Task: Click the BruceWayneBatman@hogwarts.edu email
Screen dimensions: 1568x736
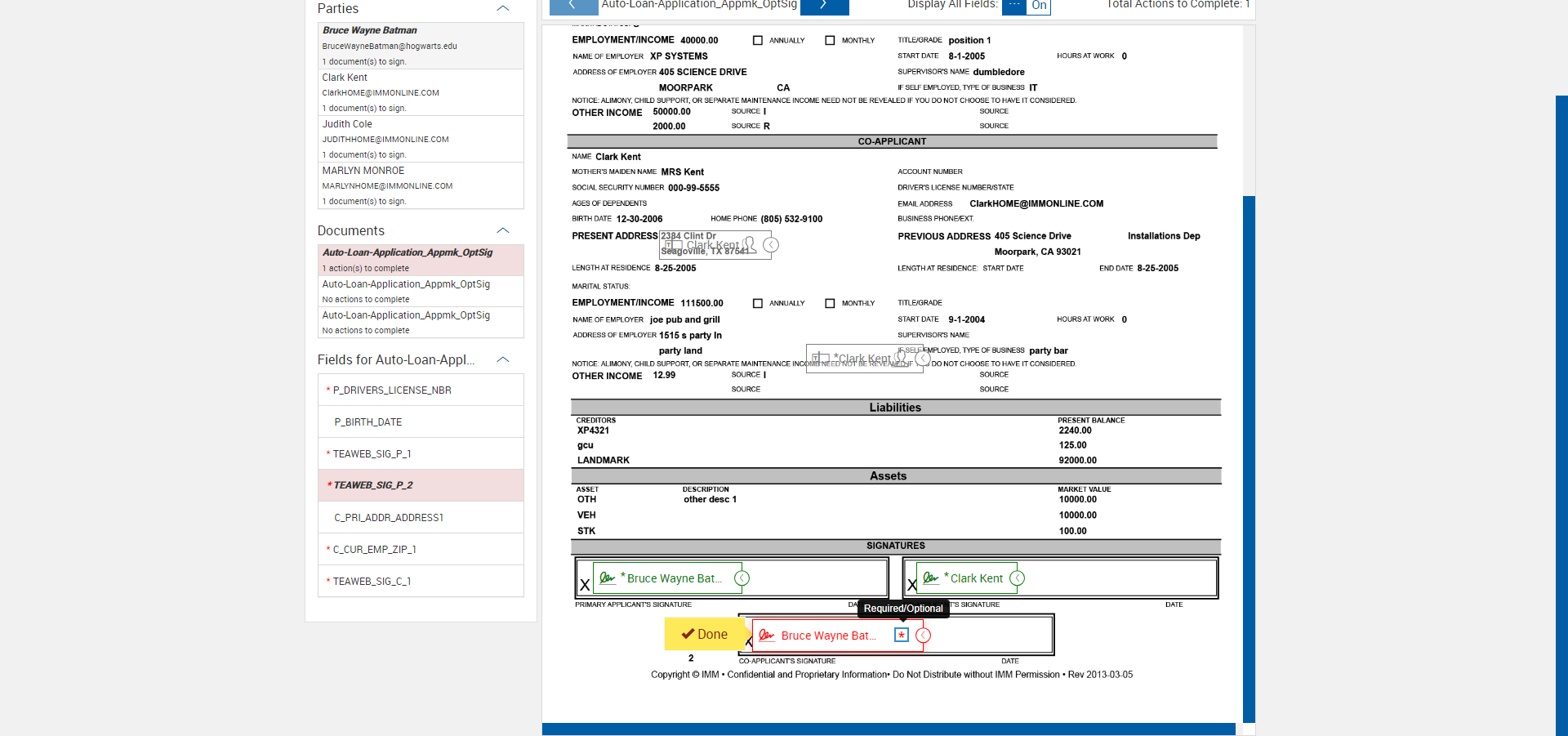Action: click(x=390, y=46)
